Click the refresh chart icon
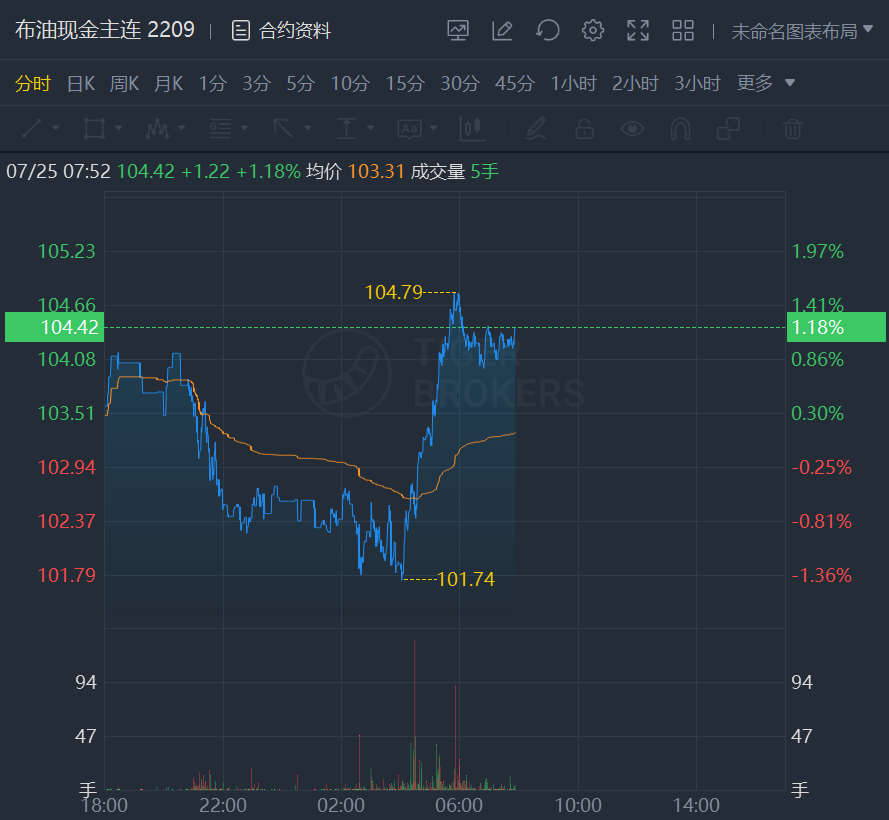The image size is (889, 820). point(548,31)
